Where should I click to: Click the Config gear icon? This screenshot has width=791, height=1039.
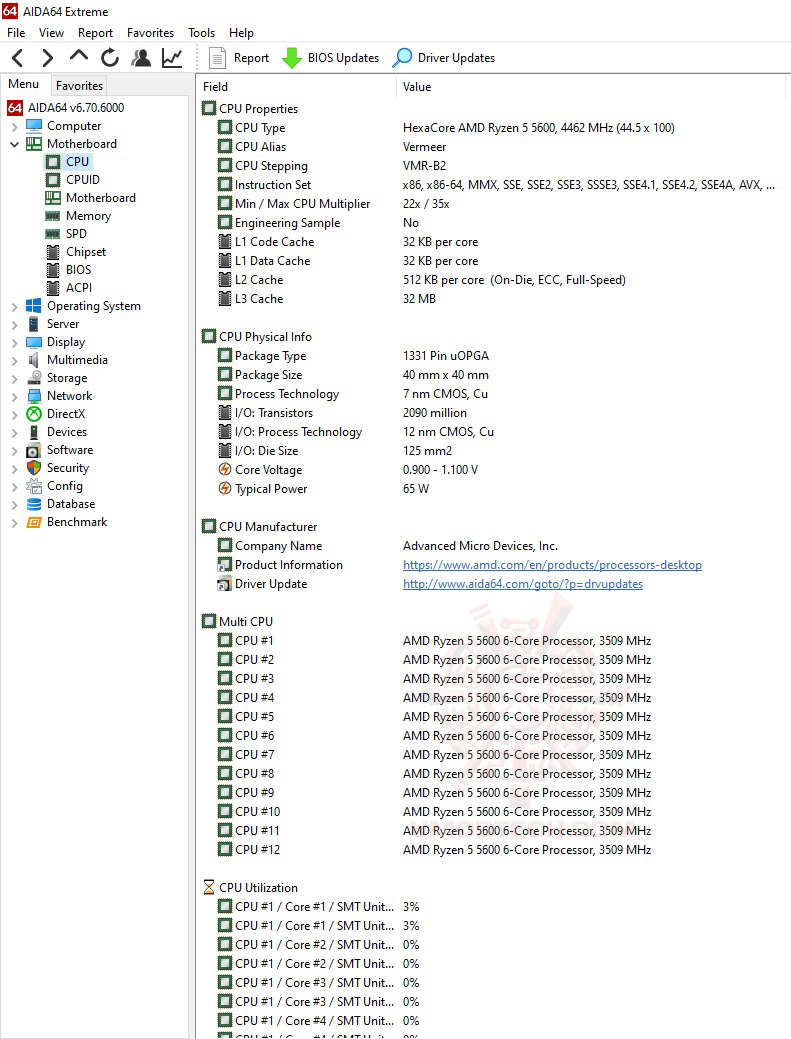click(x=34, y=486)
